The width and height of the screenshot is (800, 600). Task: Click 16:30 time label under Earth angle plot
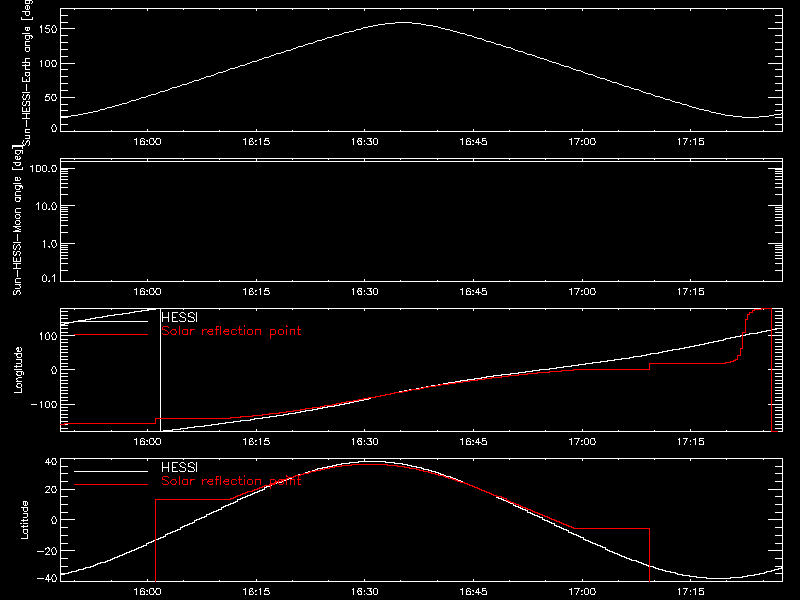365,142
